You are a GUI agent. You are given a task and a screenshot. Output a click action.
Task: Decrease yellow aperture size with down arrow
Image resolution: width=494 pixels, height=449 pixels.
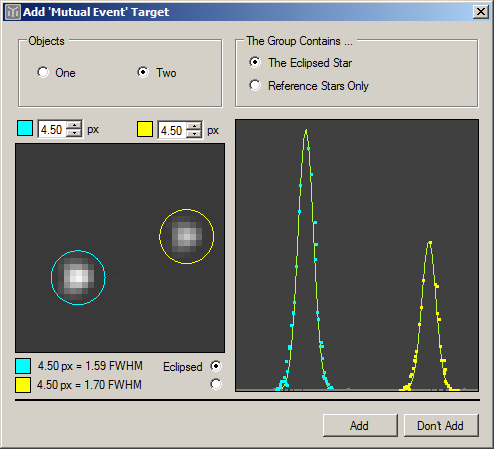point(194,133)
